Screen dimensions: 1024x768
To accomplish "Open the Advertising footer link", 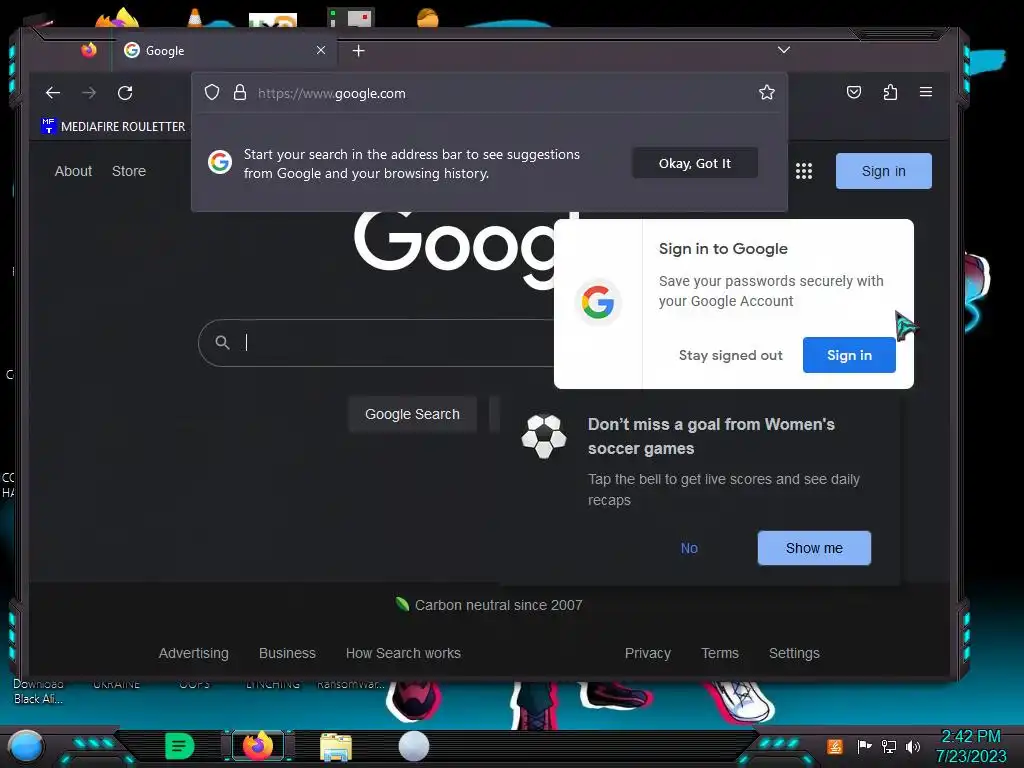I will coord(193,653).
